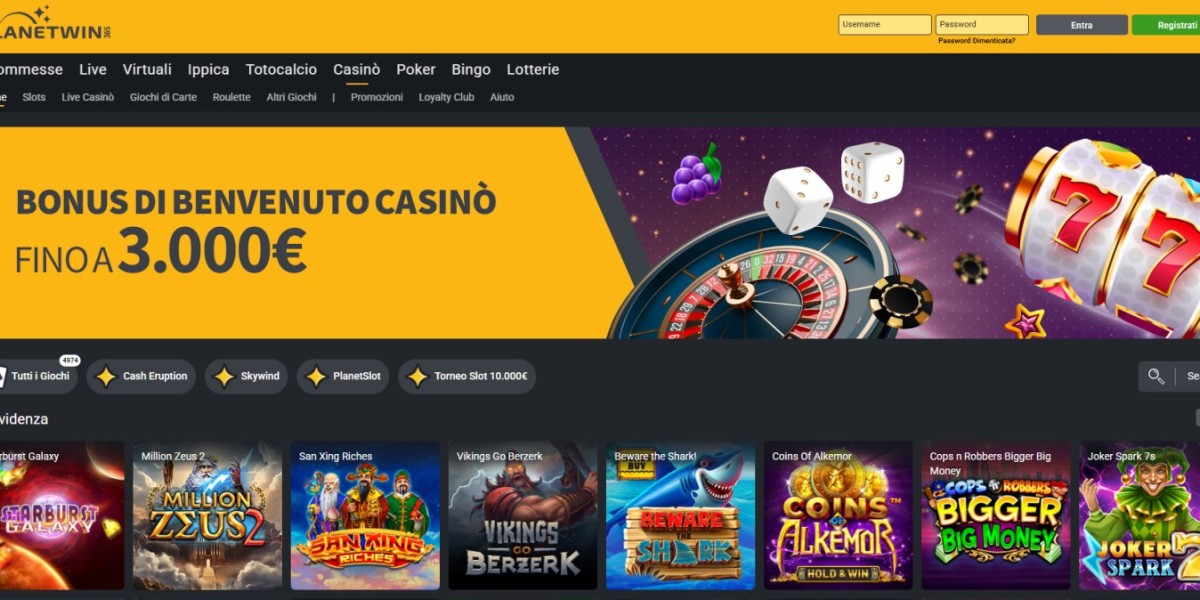
Task: Click the Planetwin365 logo
Action: pos(54,23)
